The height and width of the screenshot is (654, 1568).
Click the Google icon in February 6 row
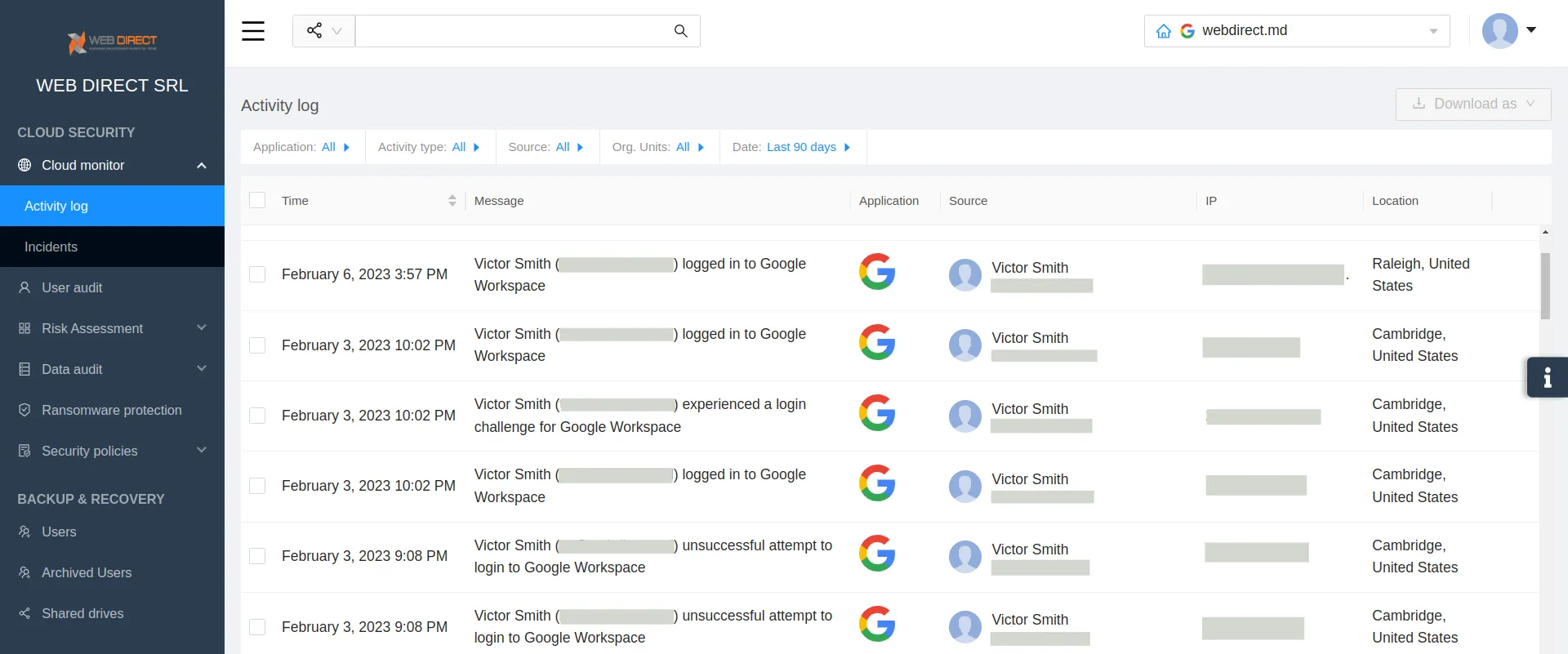tap(877, 272)
